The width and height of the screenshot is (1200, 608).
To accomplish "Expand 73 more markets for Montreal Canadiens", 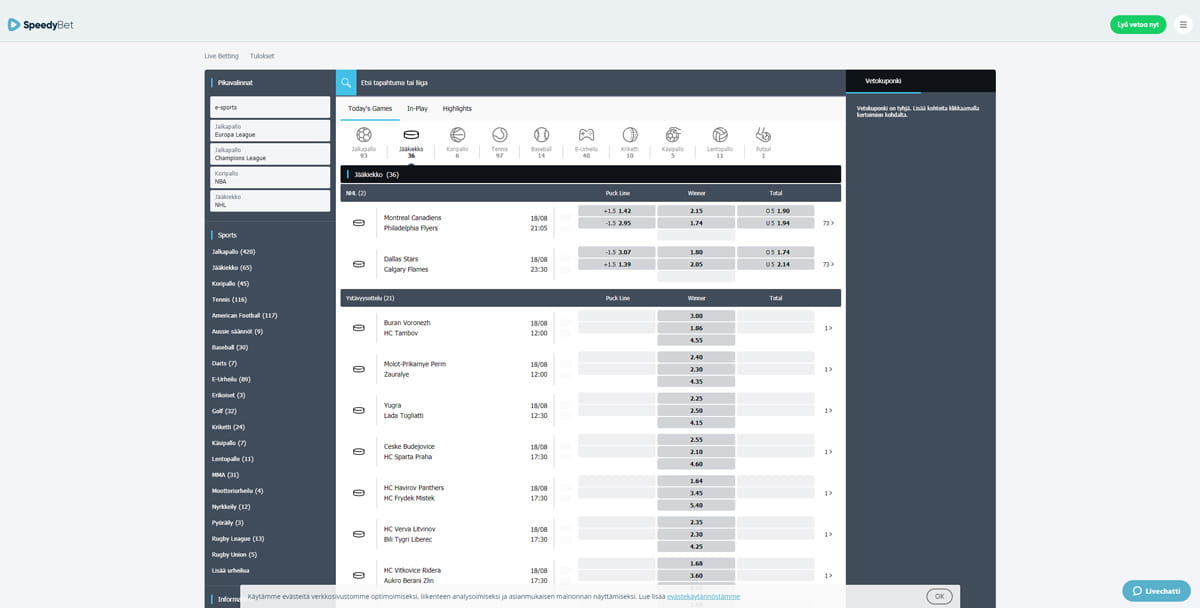I will click(828, 223).
